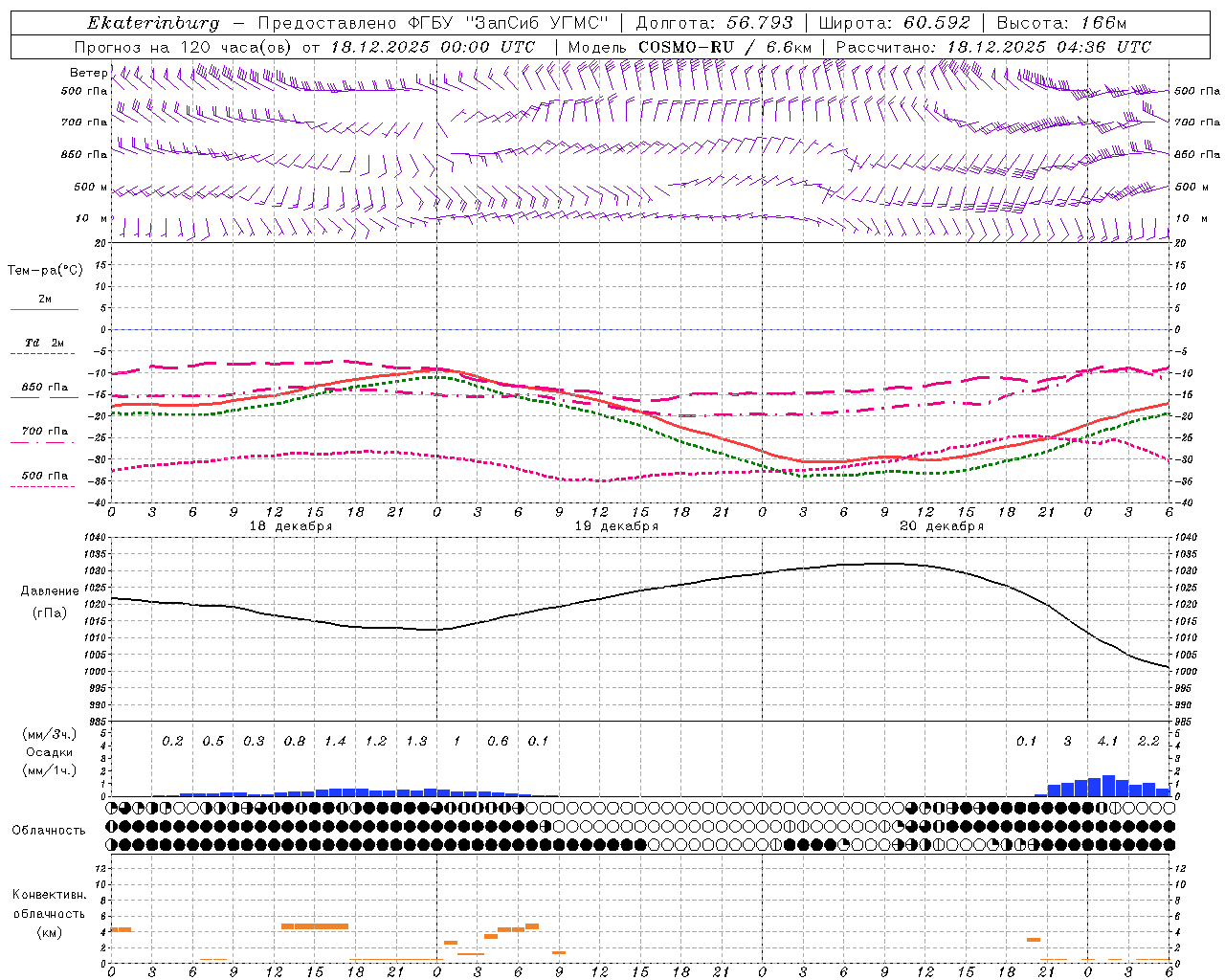Viewport: 1225px width, 980px height.
Task: Click the 2.2 precipitation value
Action: 1148,741
